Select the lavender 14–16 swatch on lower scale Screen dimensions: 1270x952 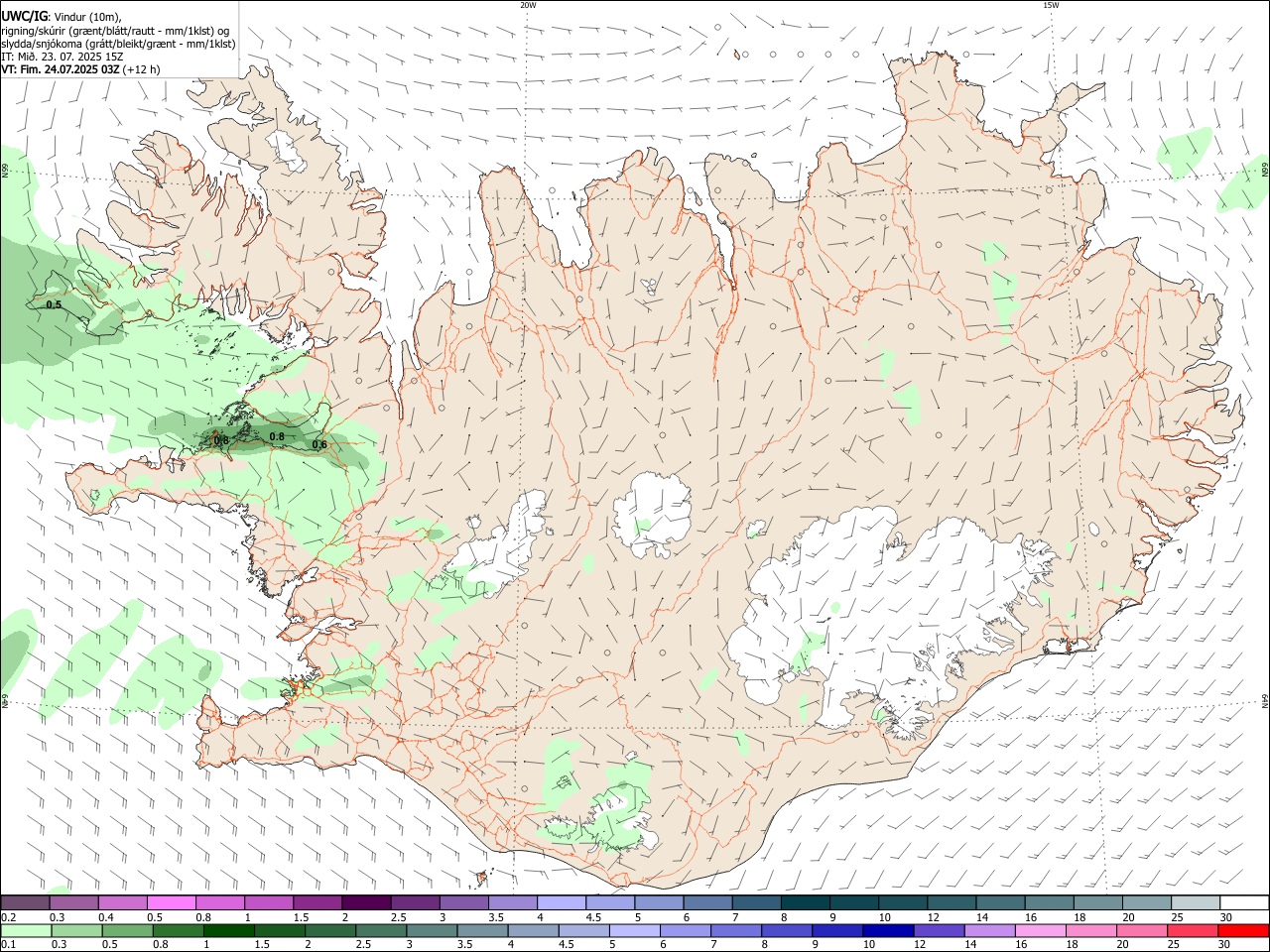988,930
